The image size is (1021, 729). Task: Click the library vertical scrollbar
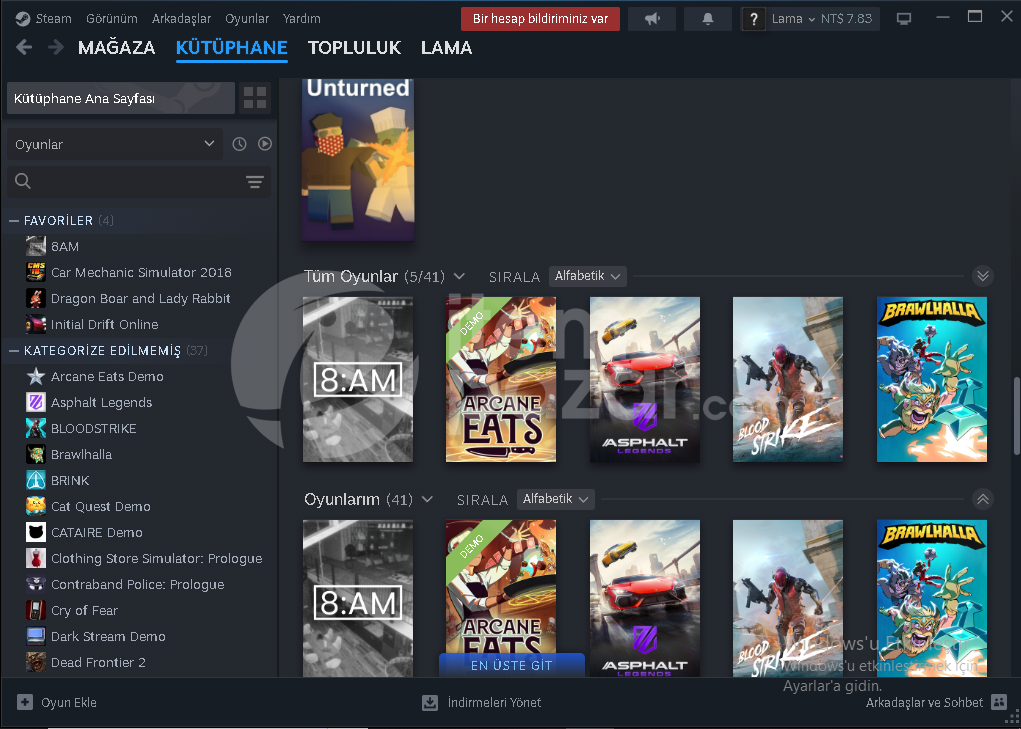(1016, 415)
